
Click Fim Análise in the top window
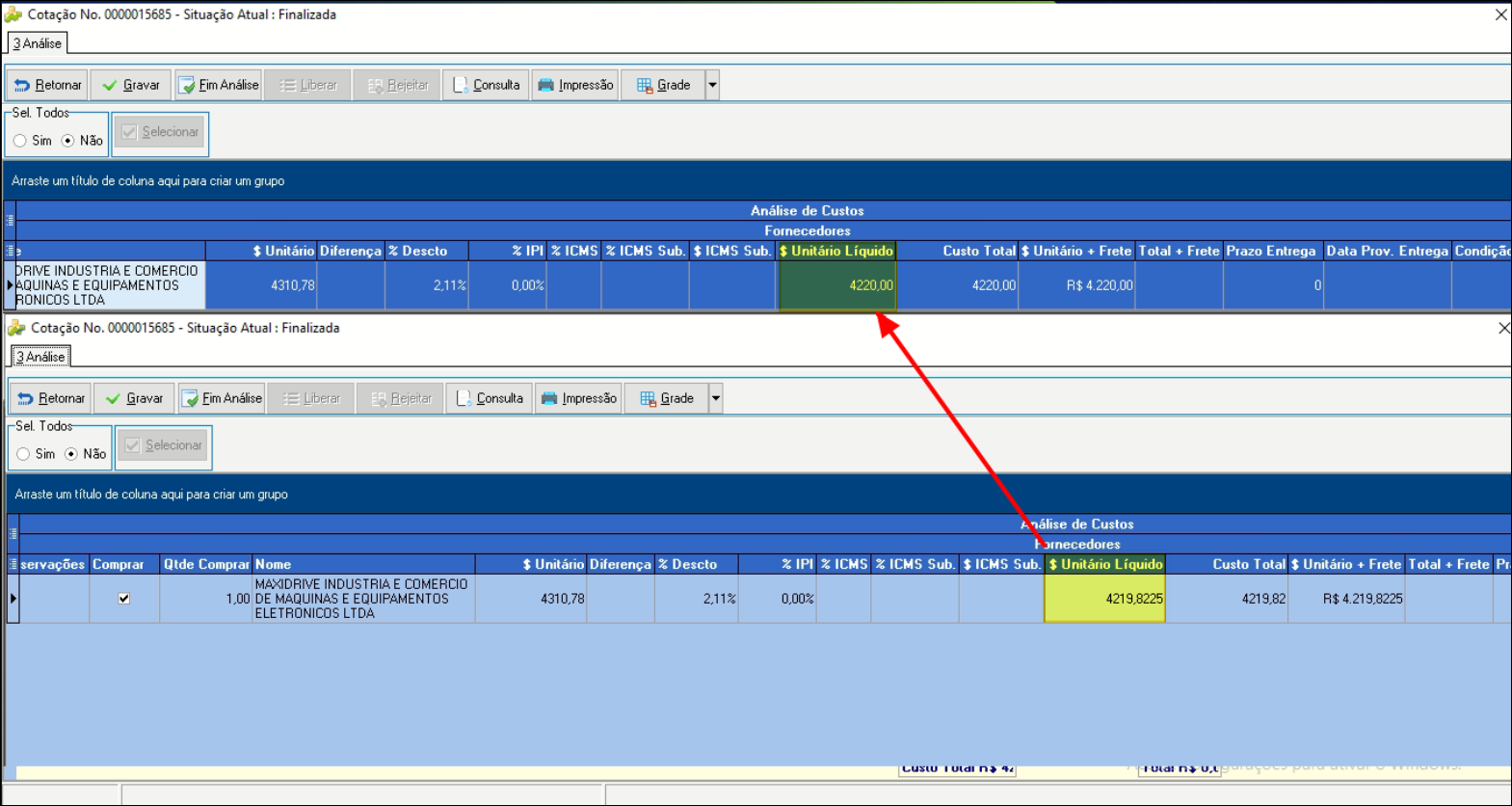pos(218,85)
